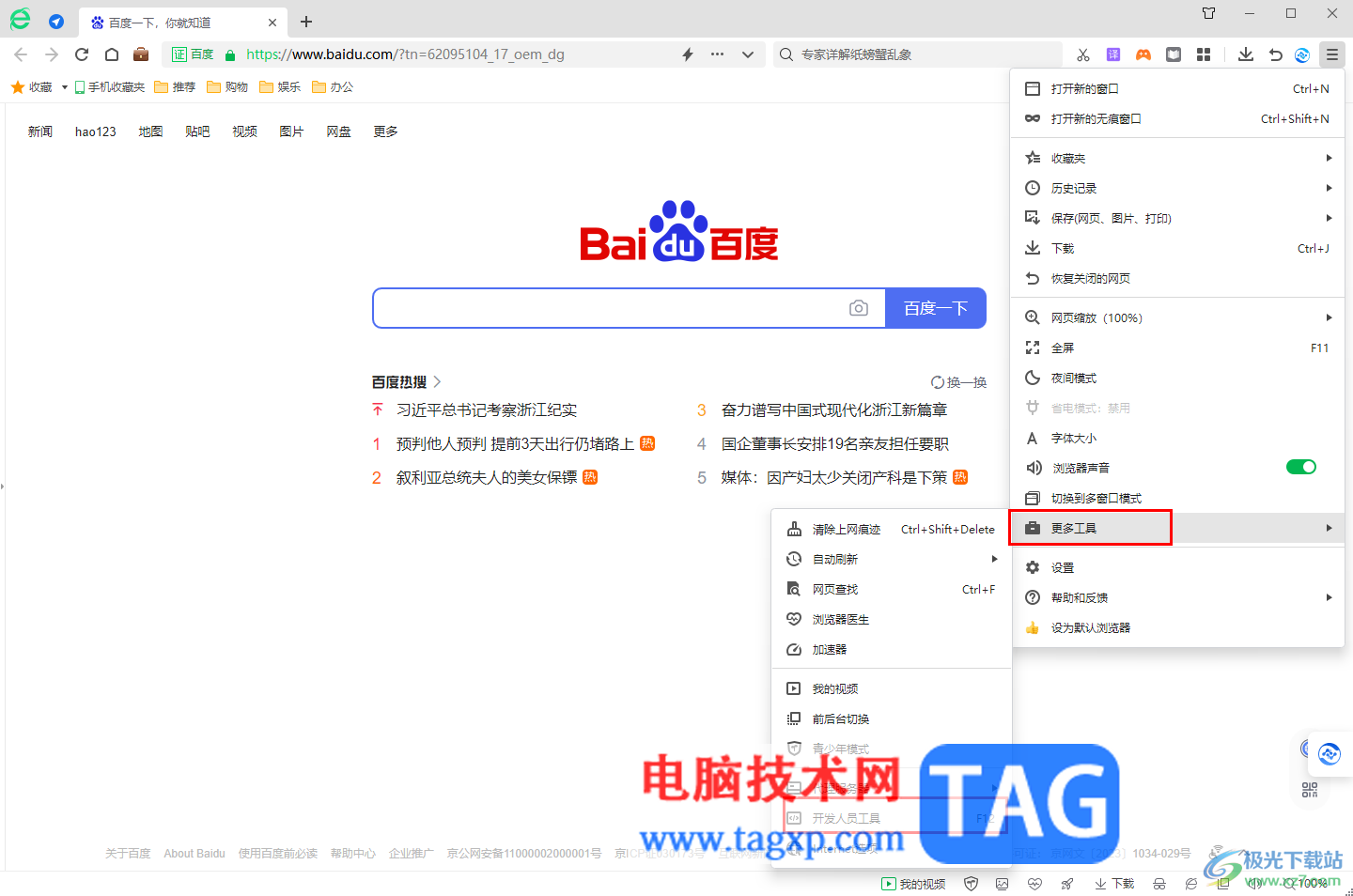
Task: Open the translate extension icon
Action: point(1113,54)
